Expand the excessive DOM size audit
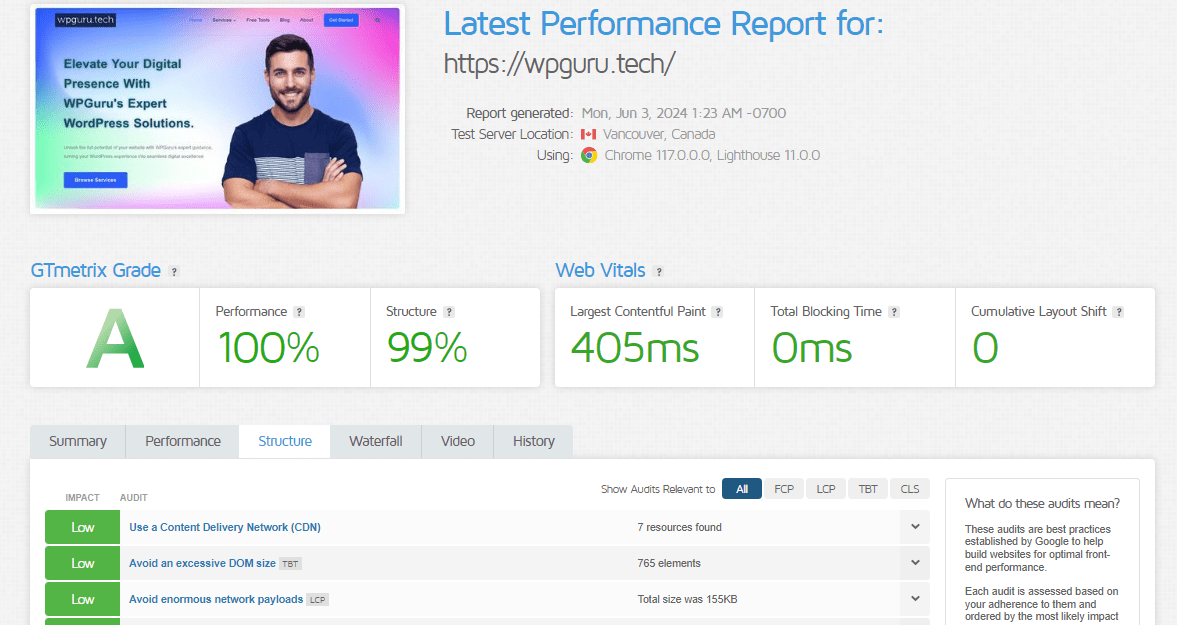The image size is (1177, 625). (915, 563)
